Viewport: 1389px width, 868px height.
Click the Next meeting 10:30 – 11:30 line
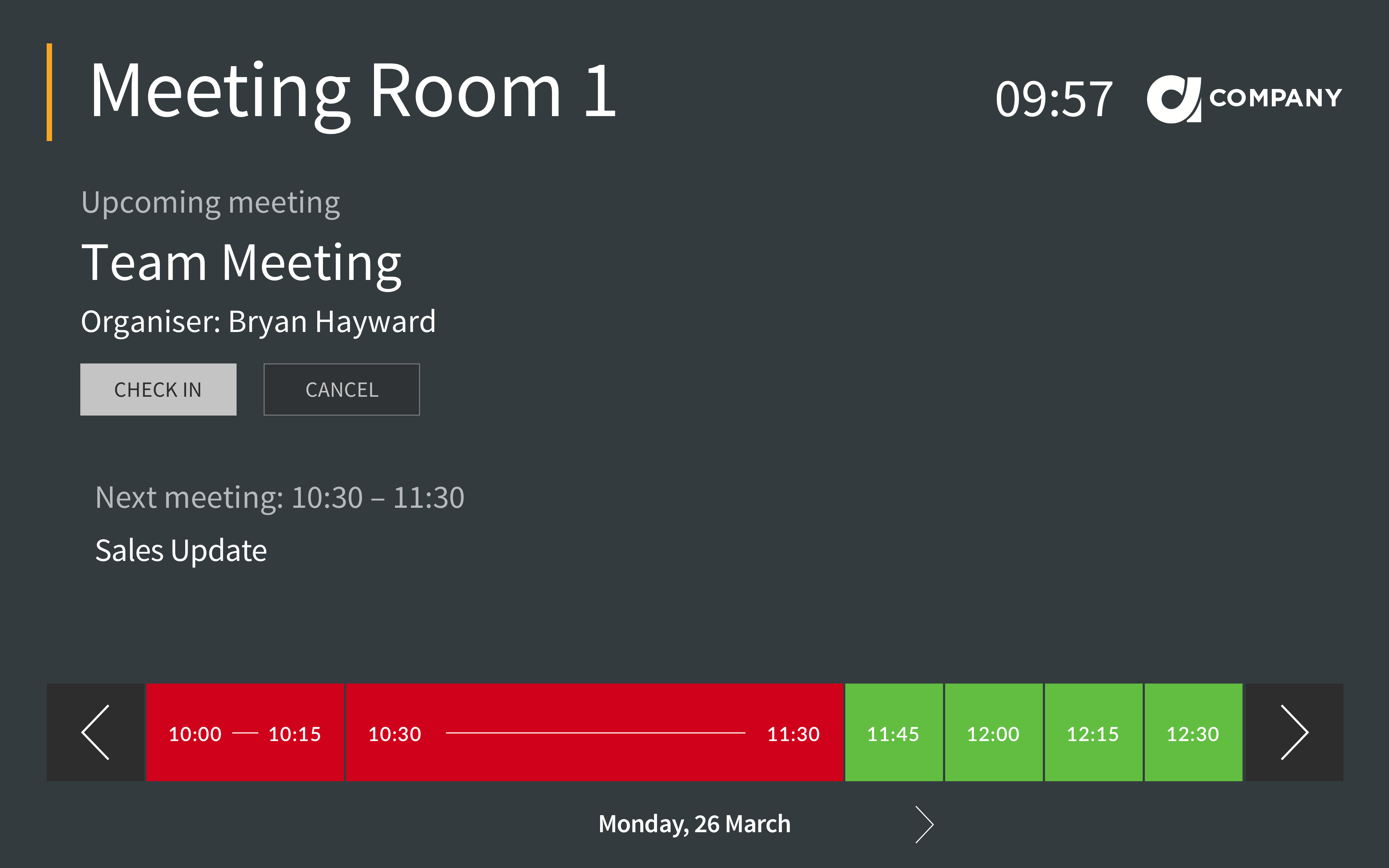tap(280, 497)
